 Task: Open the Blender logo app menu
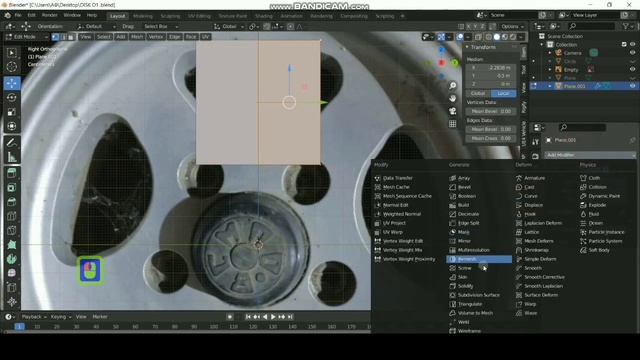tap(7, 15)
